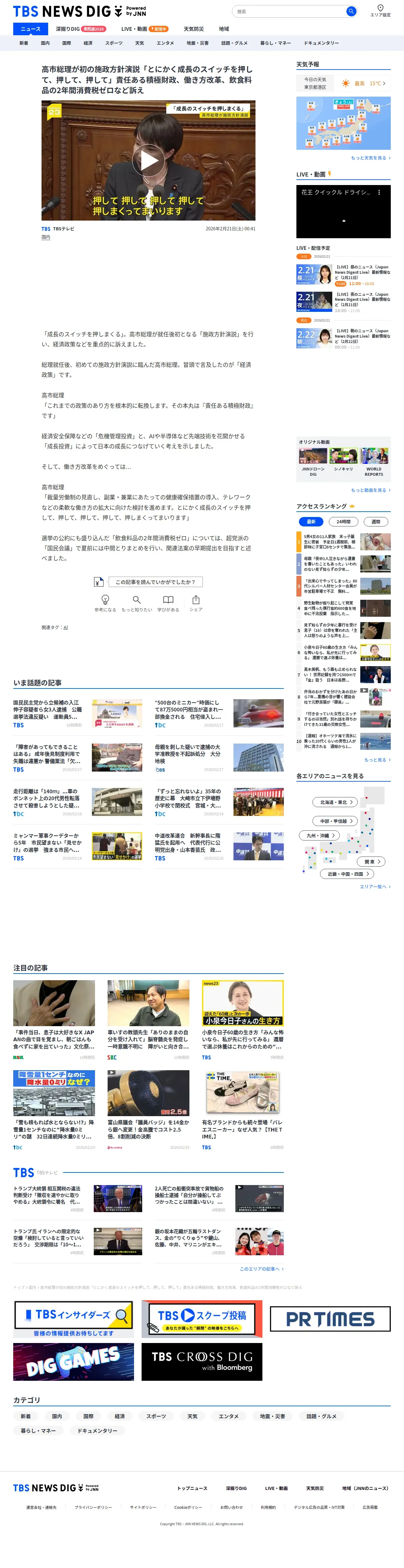Open ドキュメンタリー in the sub-navigation bar
This screenshot has width=404, height=1568.
coord(321,43)
